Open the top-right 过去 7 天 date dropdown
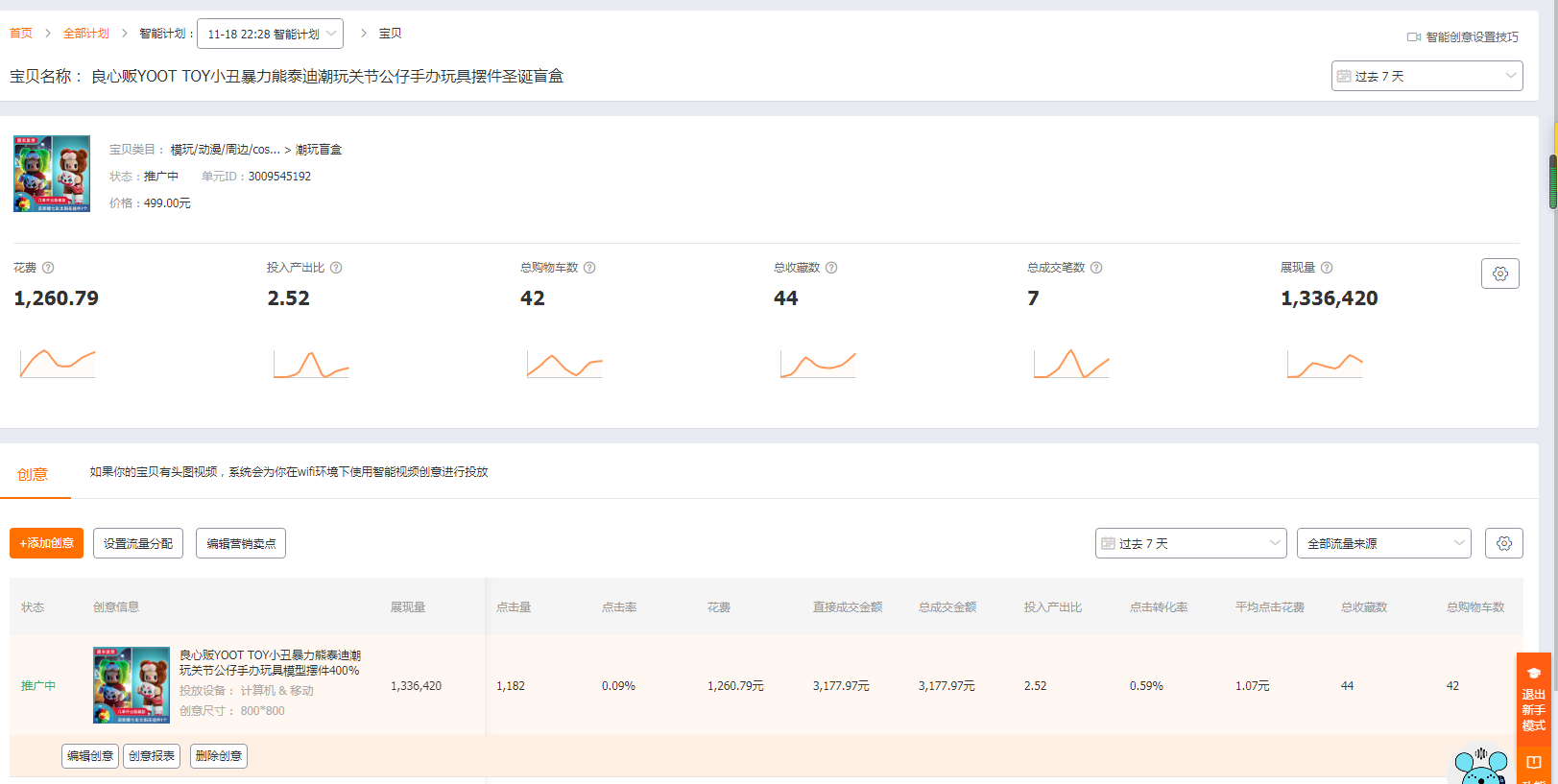 pos(1426,76)
